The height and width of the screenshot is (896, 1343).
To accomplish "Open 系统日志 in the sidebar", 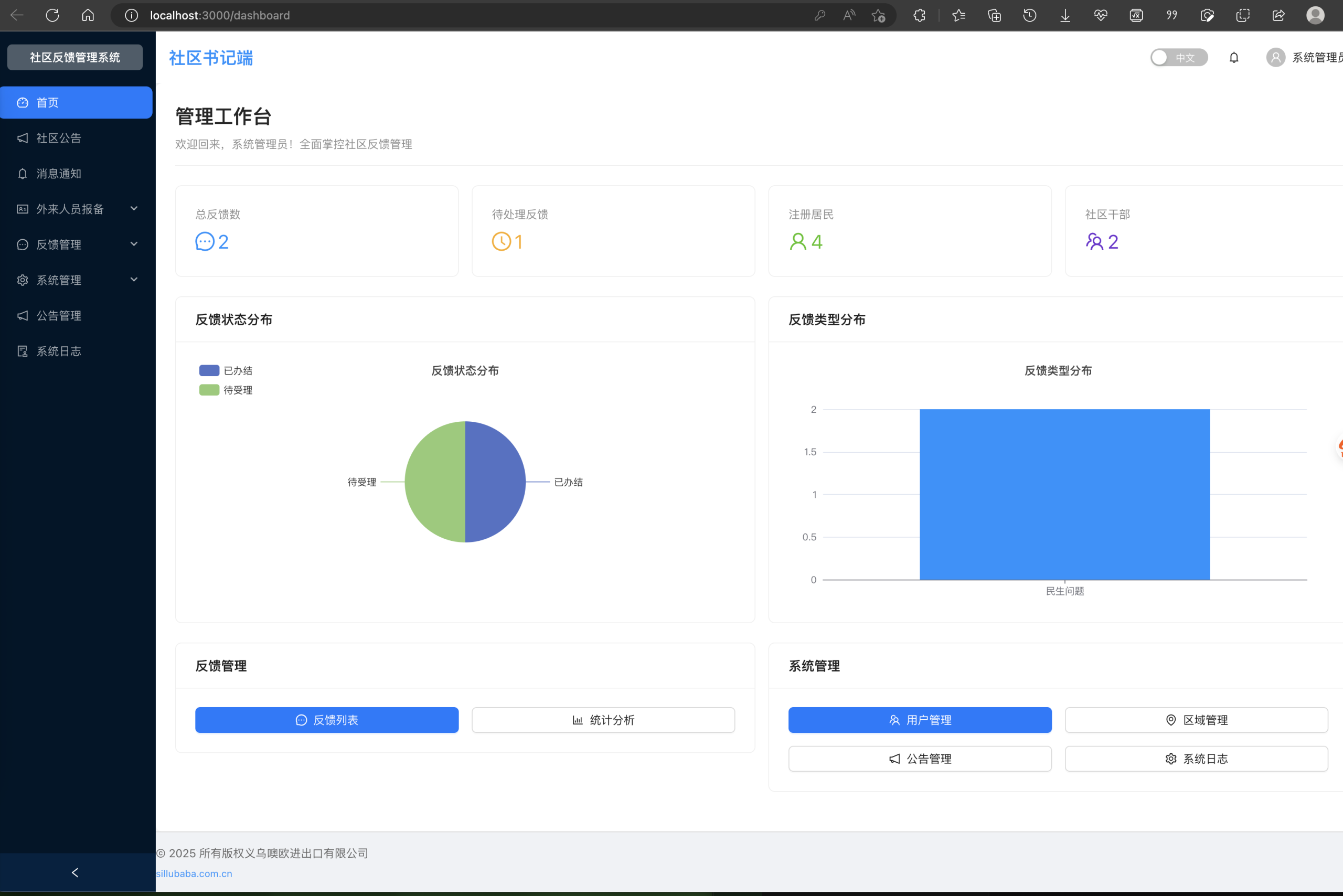I will point(59,351).
